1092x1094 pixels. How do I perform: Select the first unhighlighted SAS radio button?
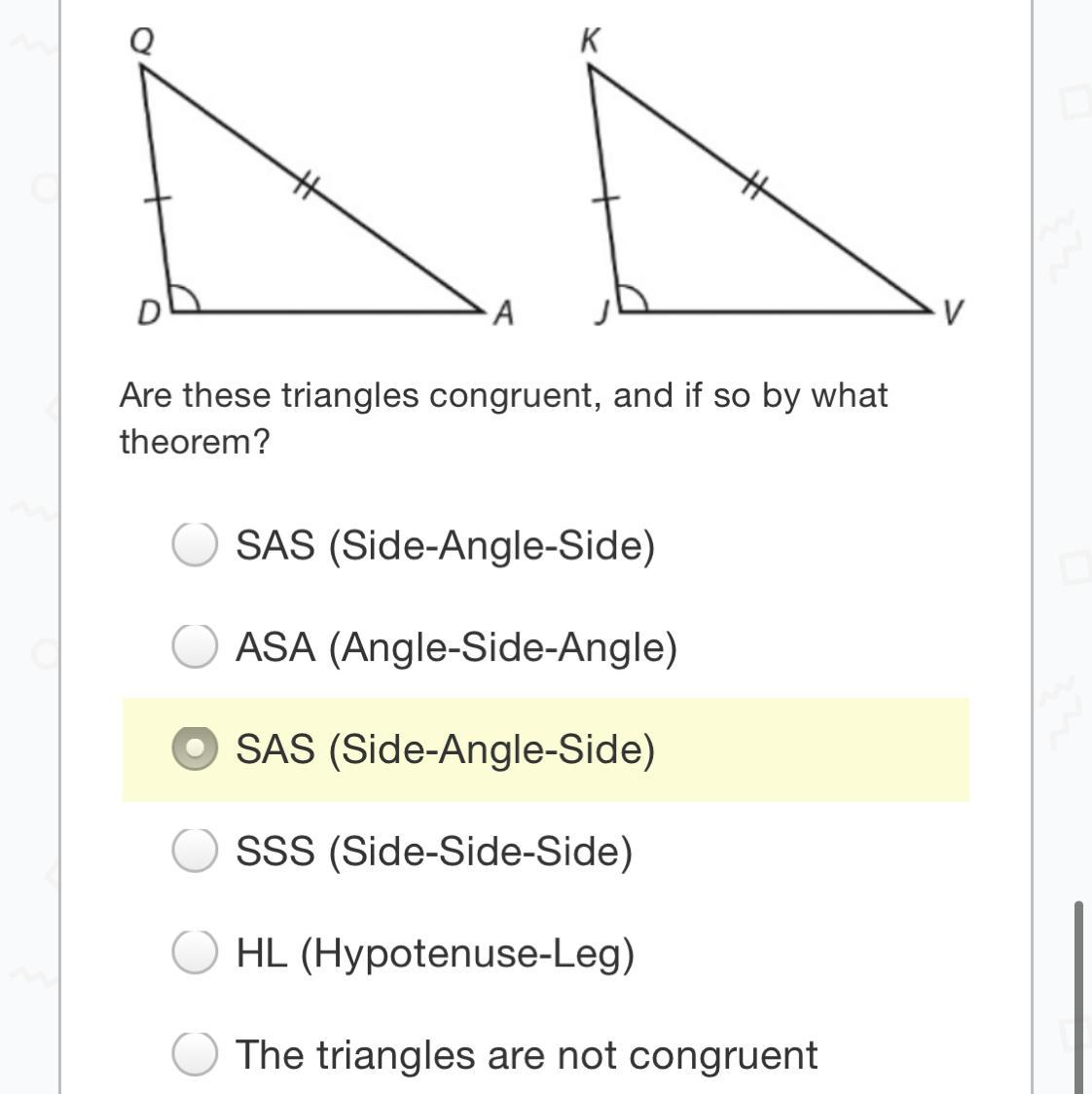[194, 544]
